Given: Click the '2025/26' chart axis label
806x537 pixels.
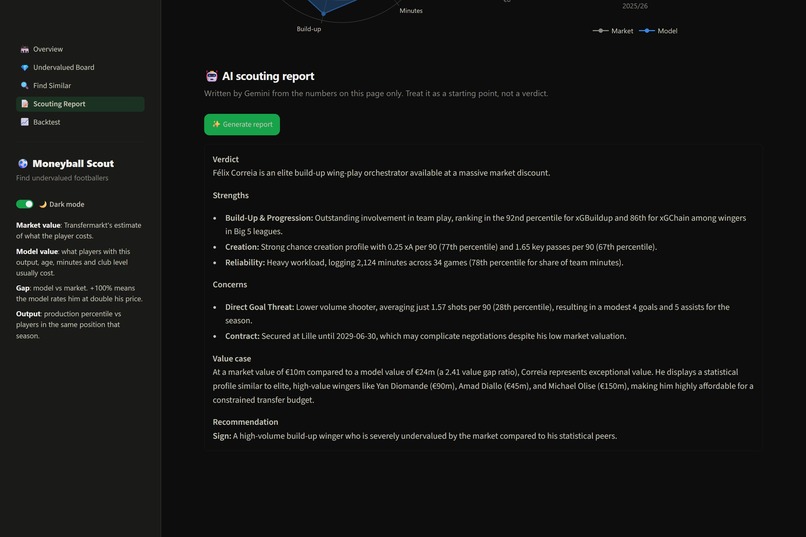Looking at the screenshot, I should pyautogui.click(x=635, y=6).
